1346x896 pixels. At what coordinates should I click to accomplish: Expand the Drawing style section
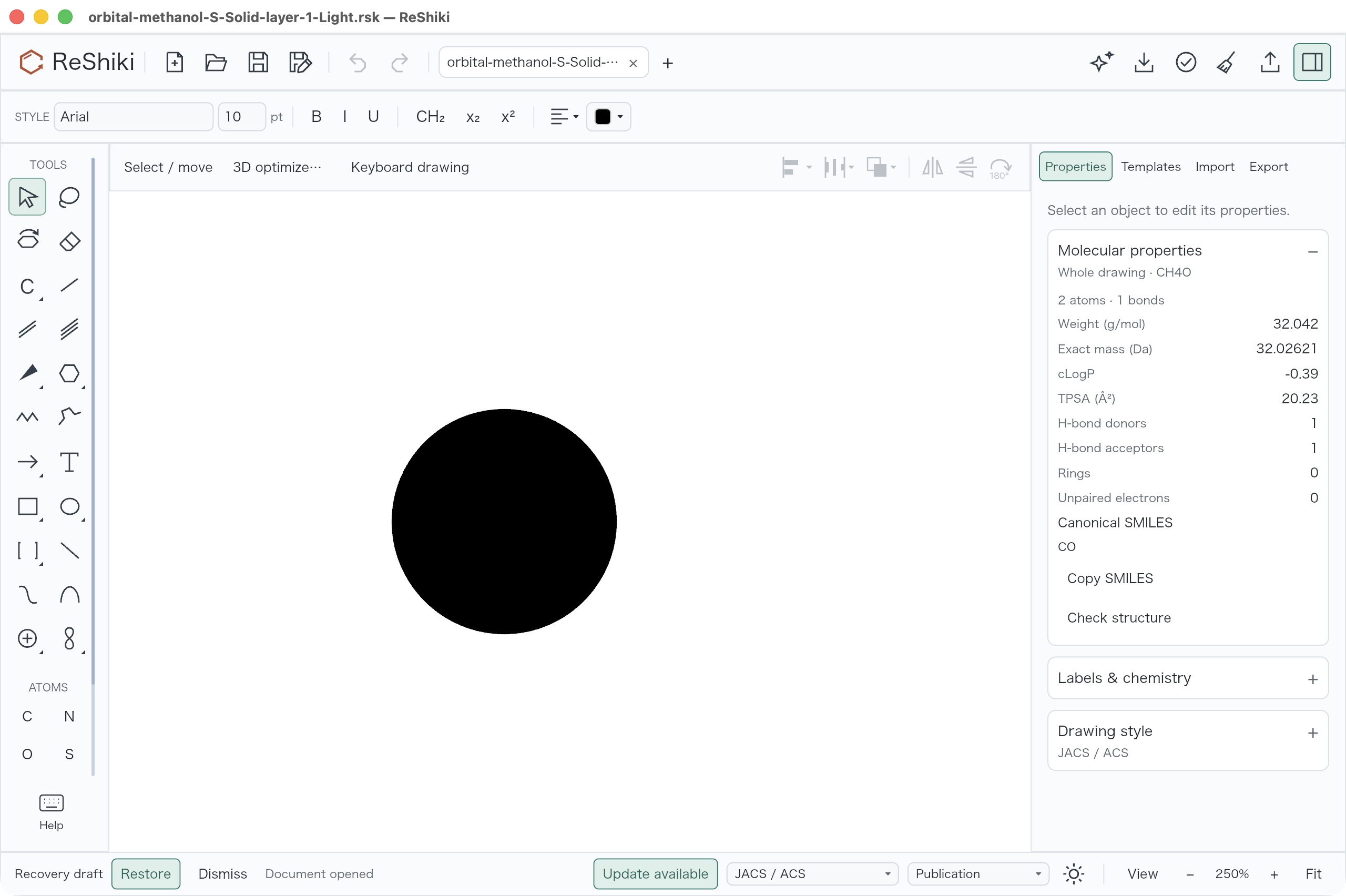[1312, 732]
